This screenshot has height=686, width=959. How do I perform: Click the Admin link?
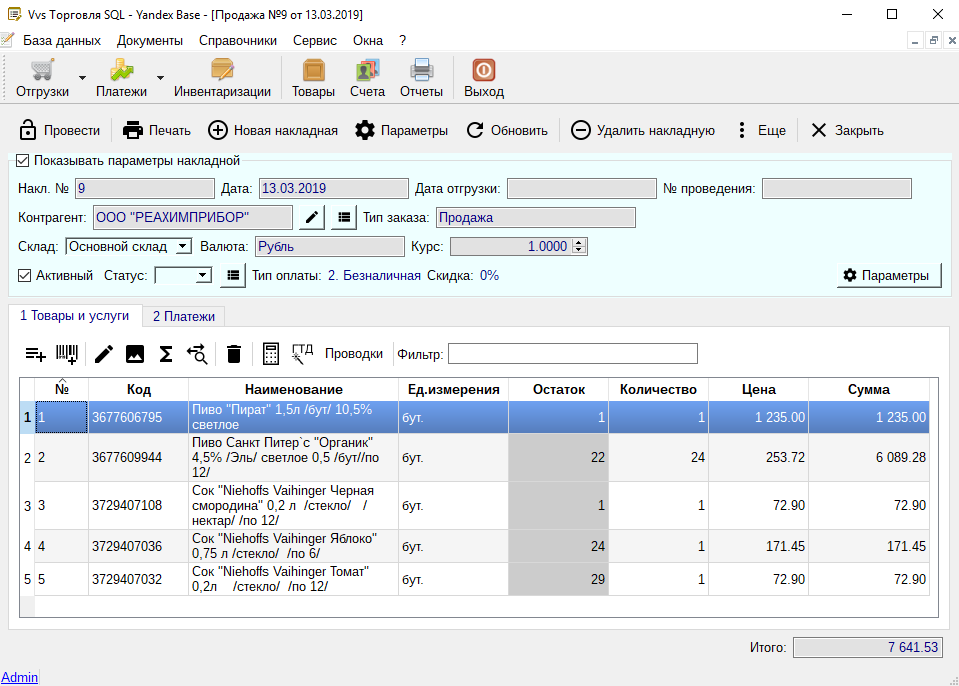click(x=19, y=677)
